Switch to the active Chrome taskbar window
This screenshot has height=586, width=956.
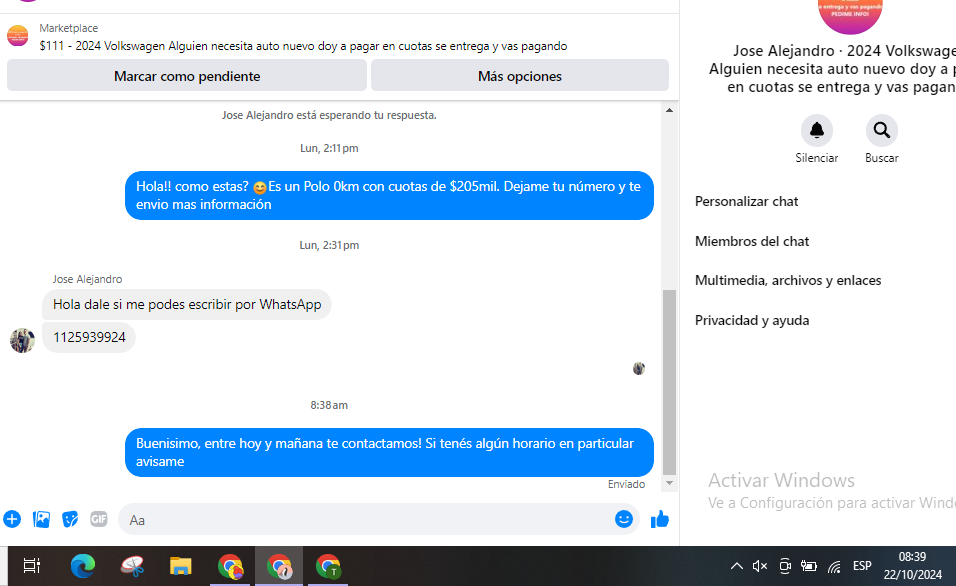[279, 566]
